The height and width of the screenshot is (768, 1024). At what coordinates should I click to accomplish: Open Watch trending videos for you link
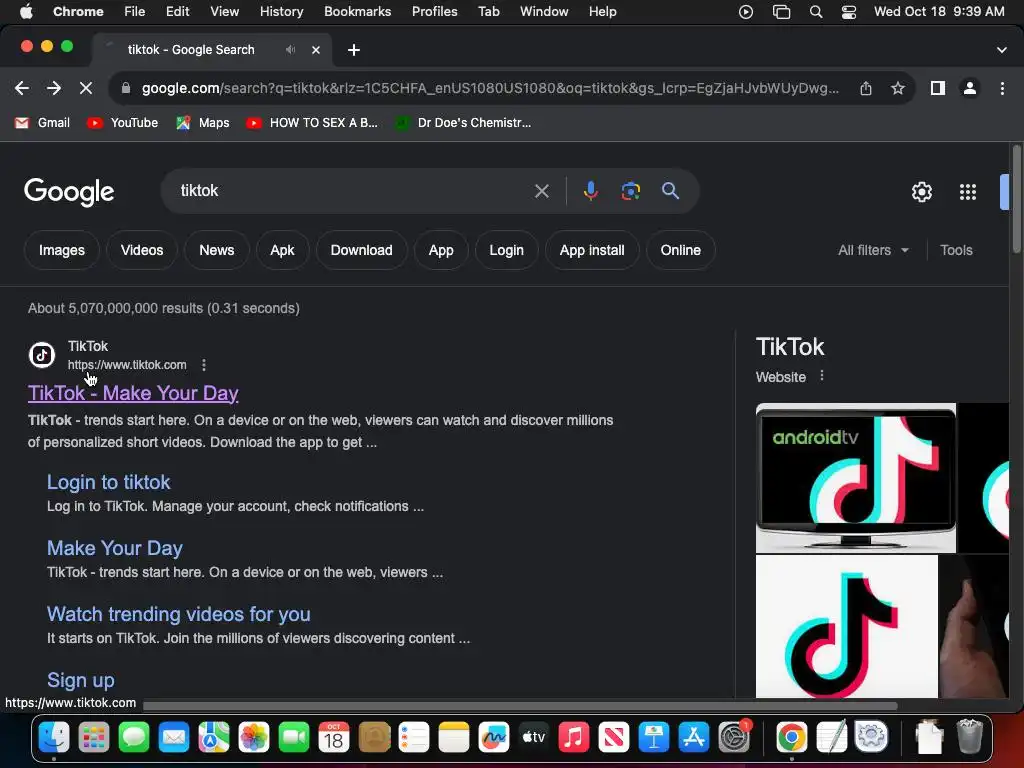(178, 614)
